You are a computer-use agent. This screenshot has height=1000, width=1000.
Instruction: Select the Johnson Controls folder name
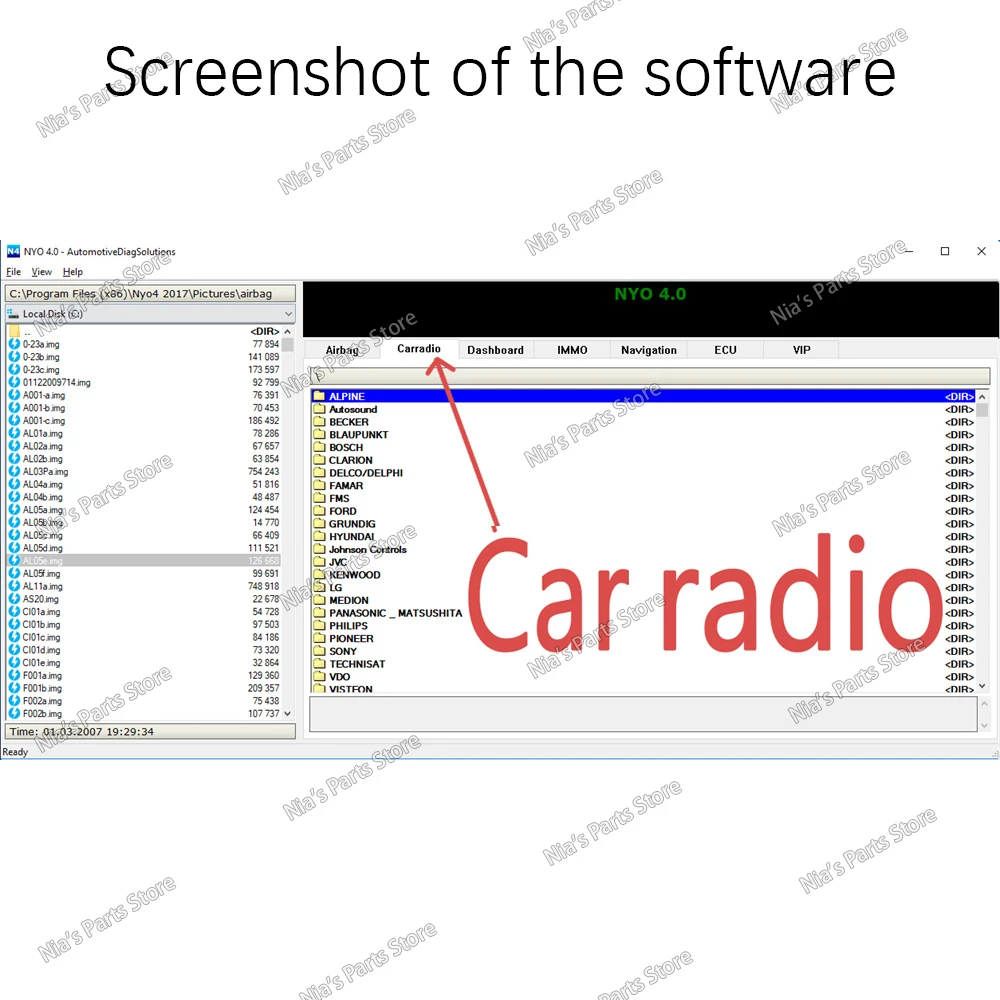click(x=367, y=549)
